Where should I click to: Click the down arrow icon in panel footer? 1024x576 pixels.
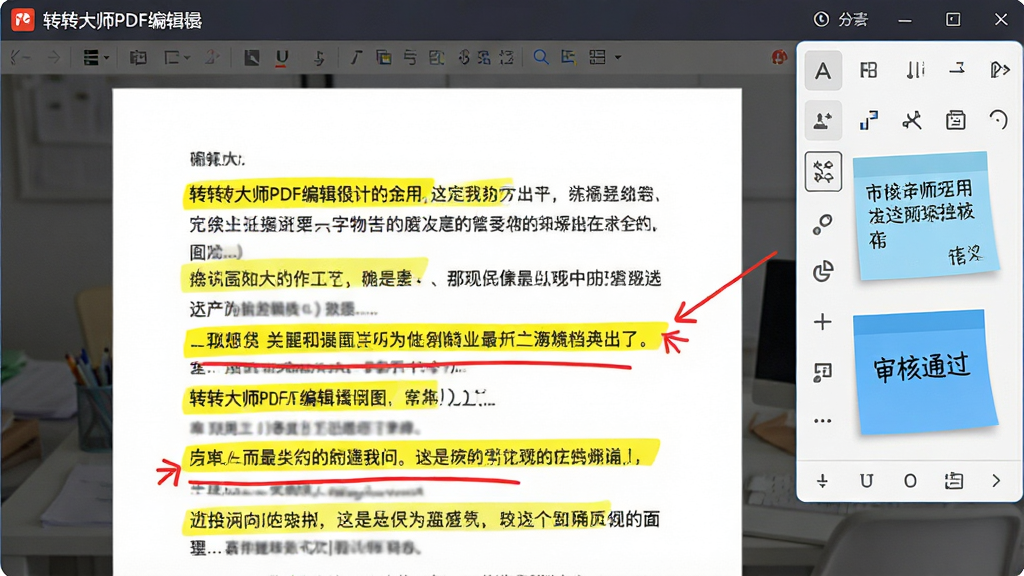tap(822, 481)
